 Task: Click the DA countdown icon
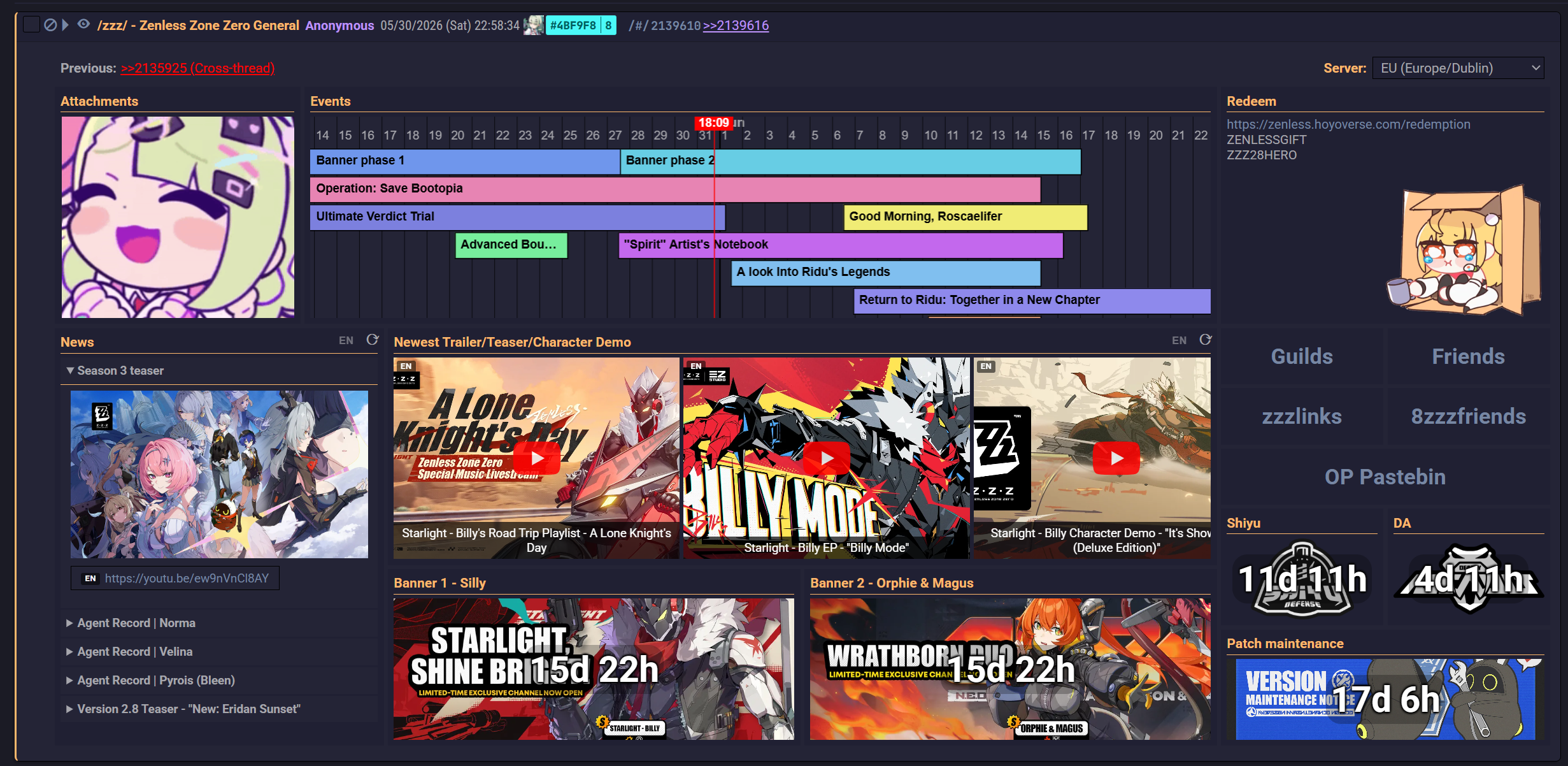[x=1469, y=579]
